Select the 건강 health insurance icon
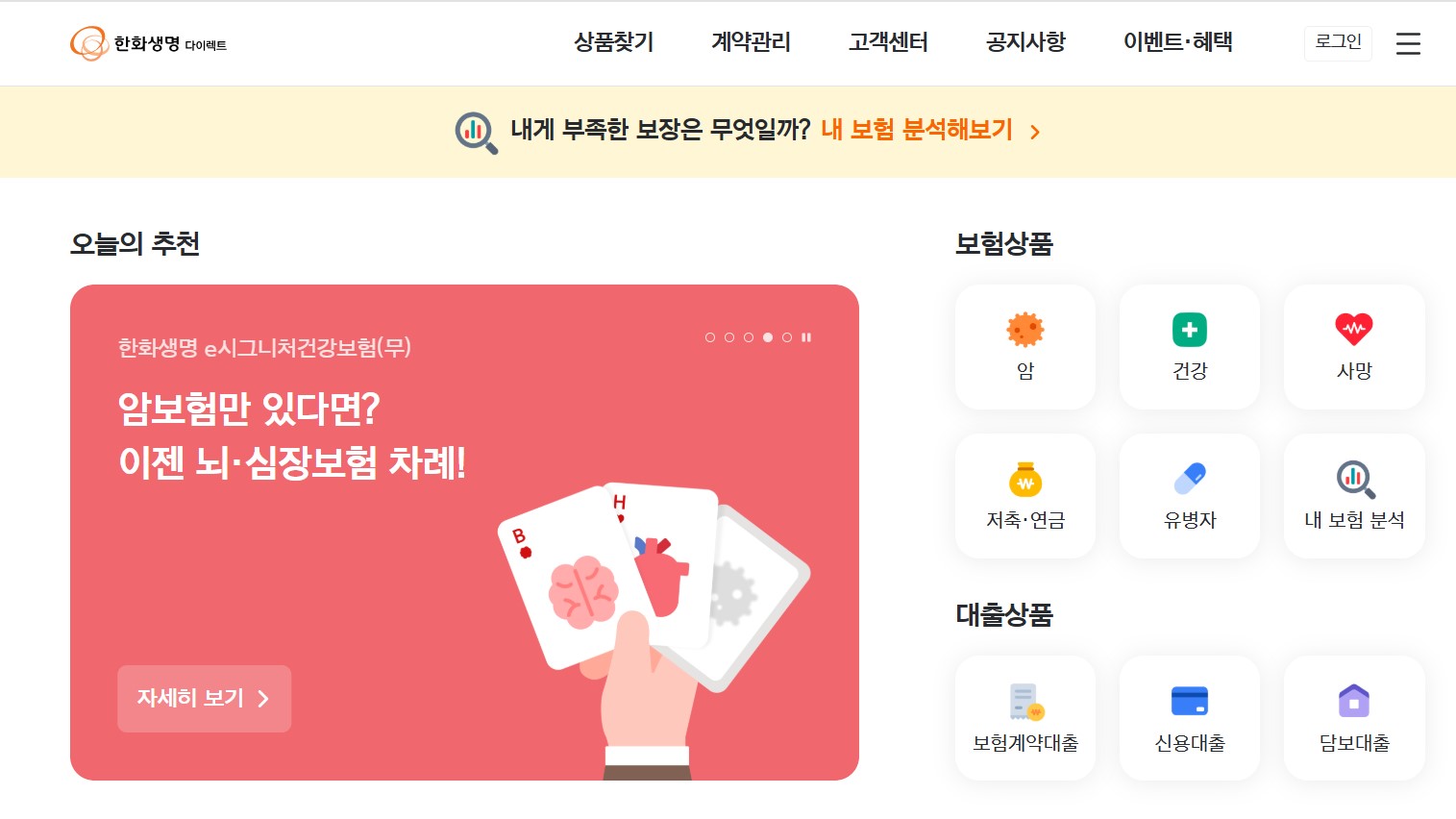This screenshot has width=1456, height=819. pyautogui.click(x=1190, y=330)
